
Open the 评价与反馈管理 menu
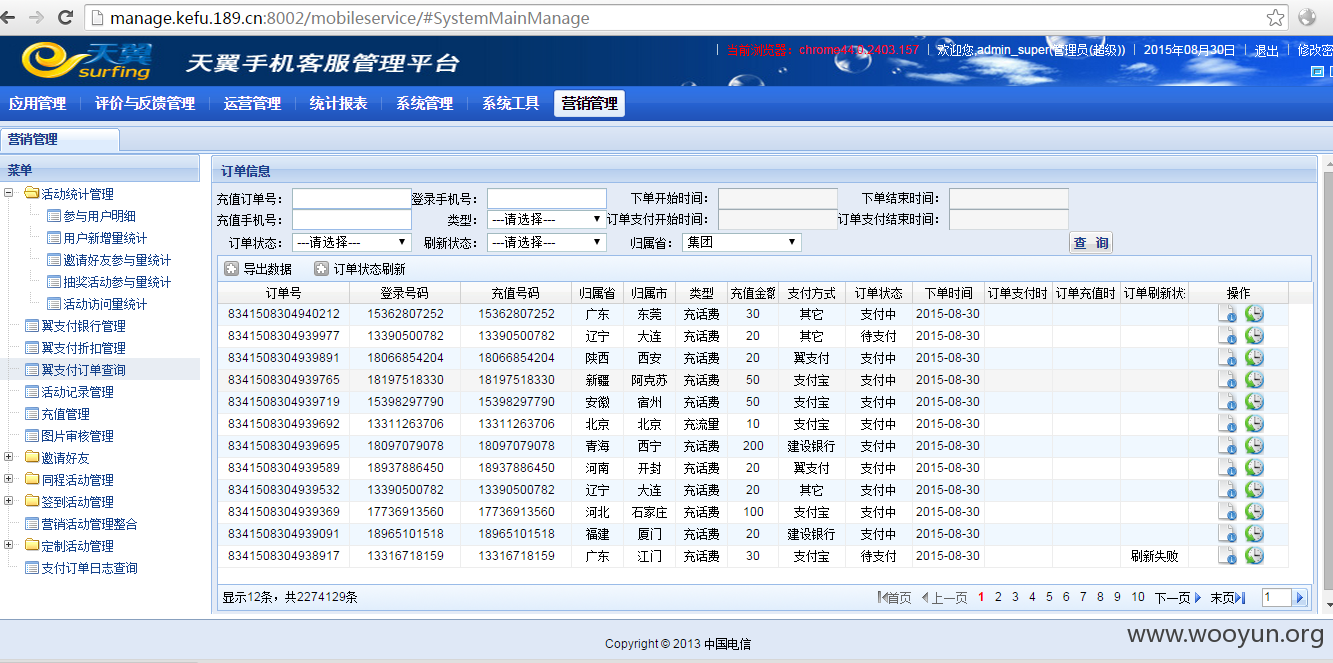pyautogui.click(x=145, y=104)
